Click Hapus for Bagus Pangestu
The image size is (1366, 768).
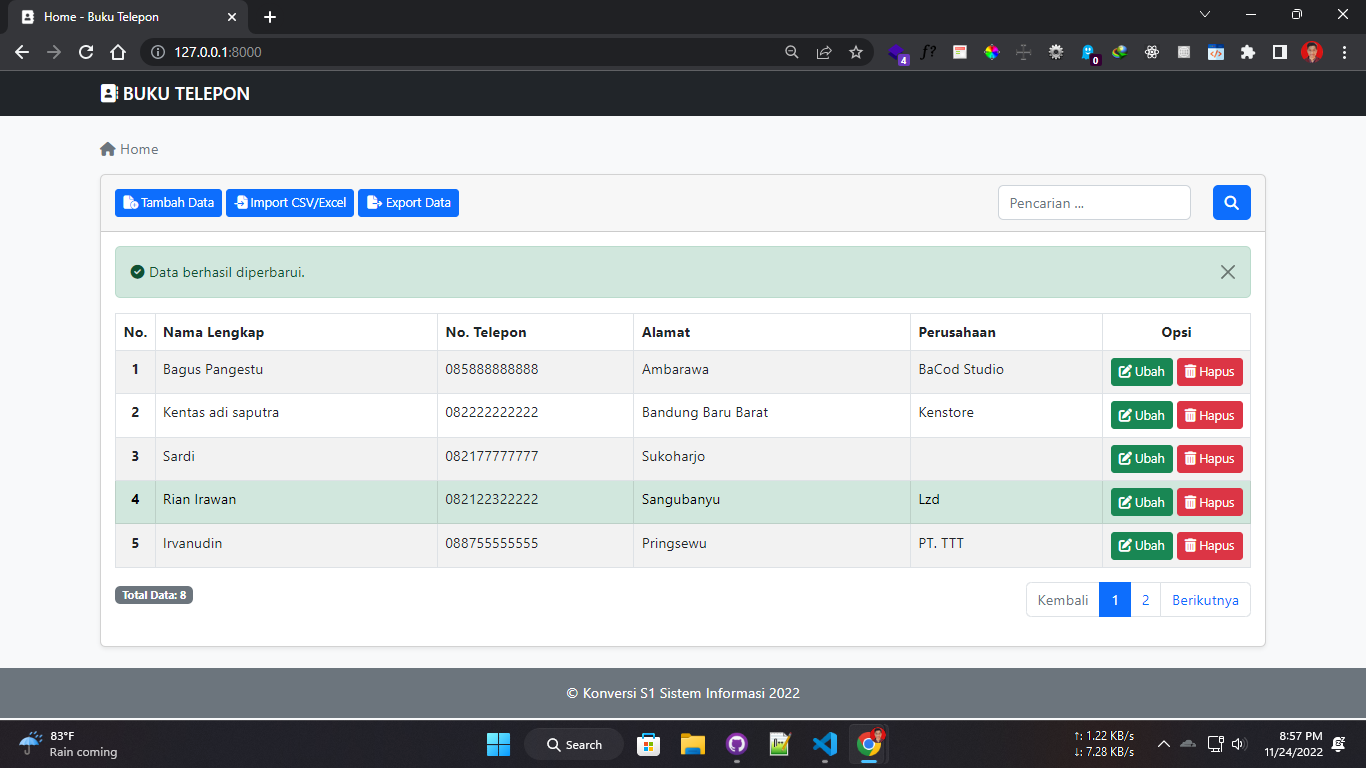point(1209,372)
